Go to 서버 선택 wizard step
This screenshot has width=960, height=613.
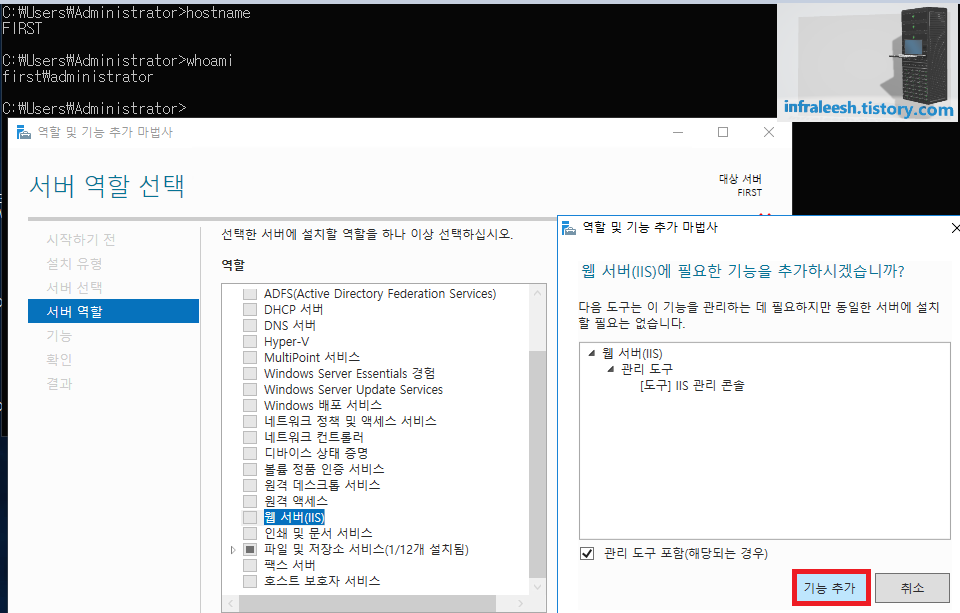(74, 288)
